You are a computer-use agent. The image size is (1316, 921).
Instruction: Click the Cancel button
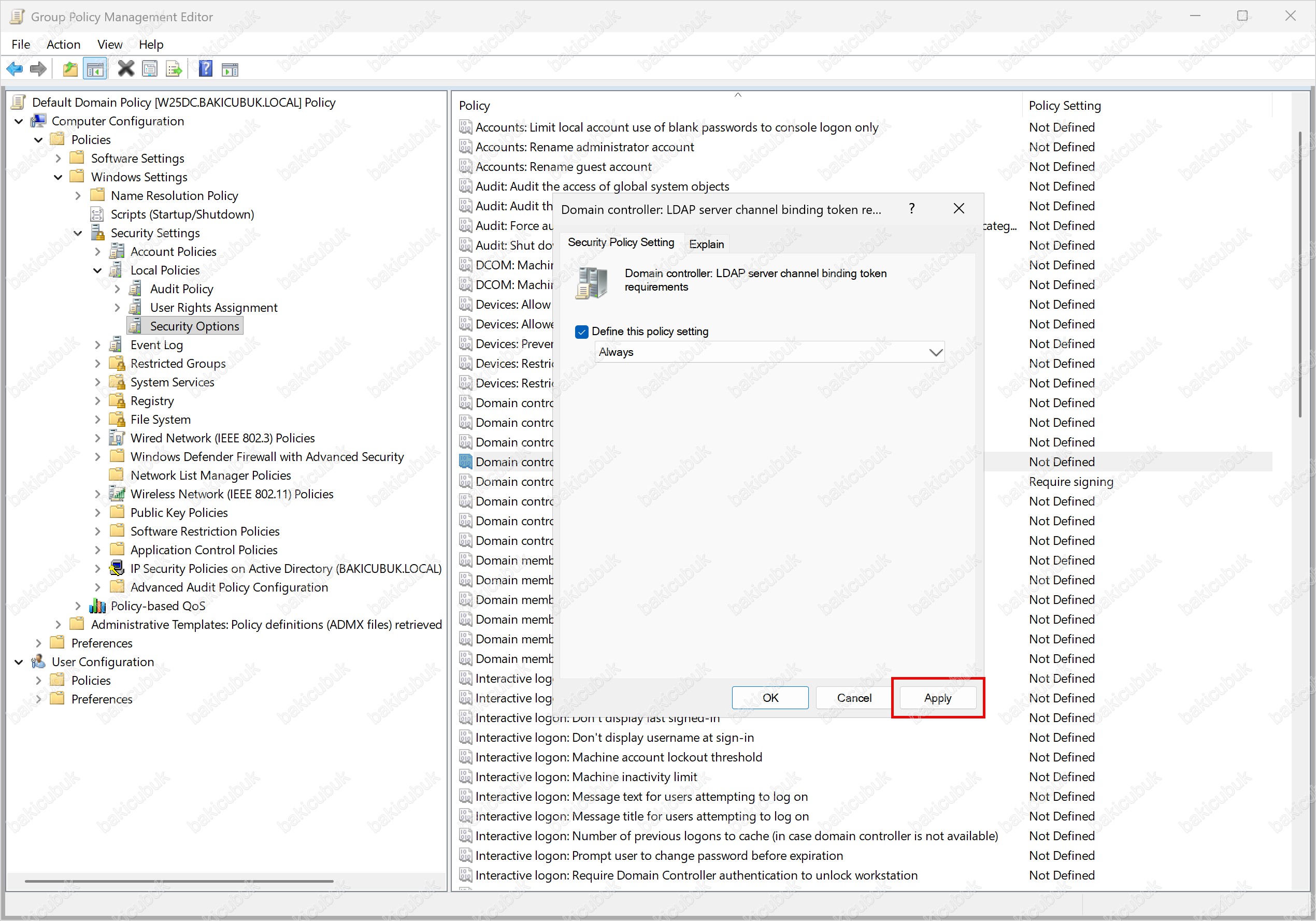pos(854,698)
